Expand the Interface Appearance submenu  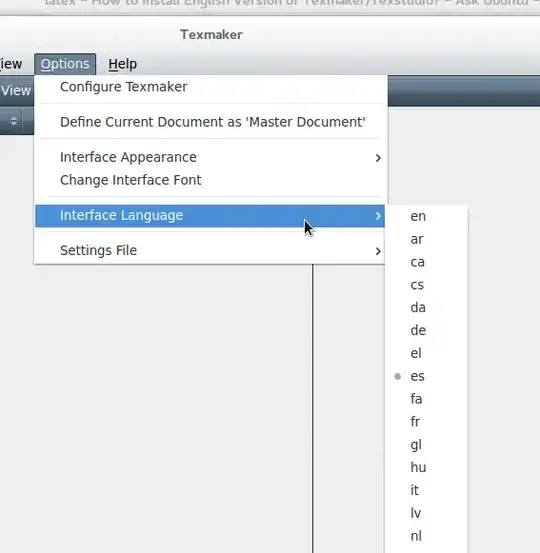(211, 157)
